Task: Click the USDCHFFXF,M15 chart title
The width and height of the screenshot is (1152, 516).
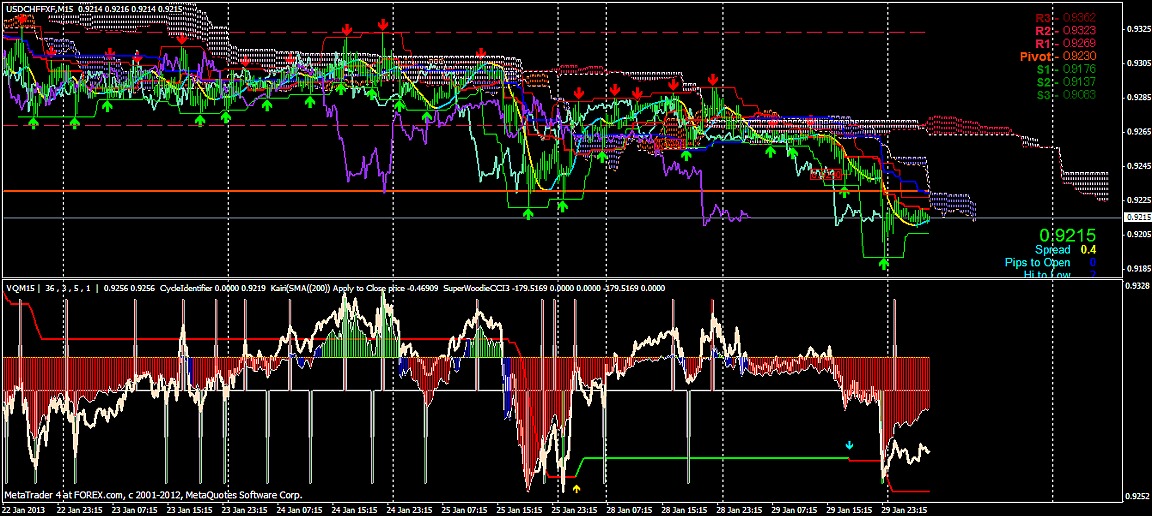Action: tap(38, 7)
